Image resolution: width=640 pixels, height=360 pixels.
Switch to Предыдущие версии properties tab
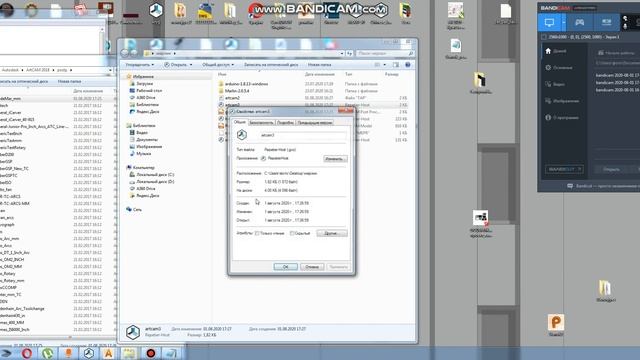315,122
